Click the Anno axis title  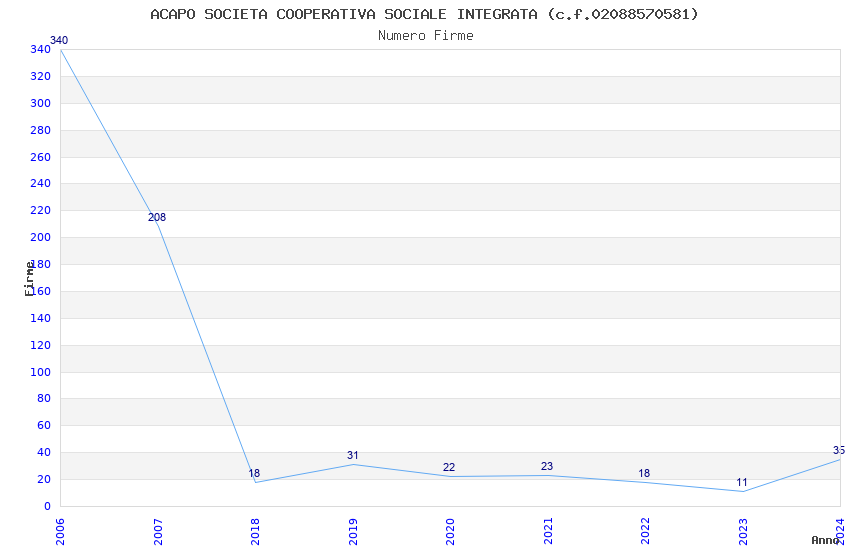825,540
